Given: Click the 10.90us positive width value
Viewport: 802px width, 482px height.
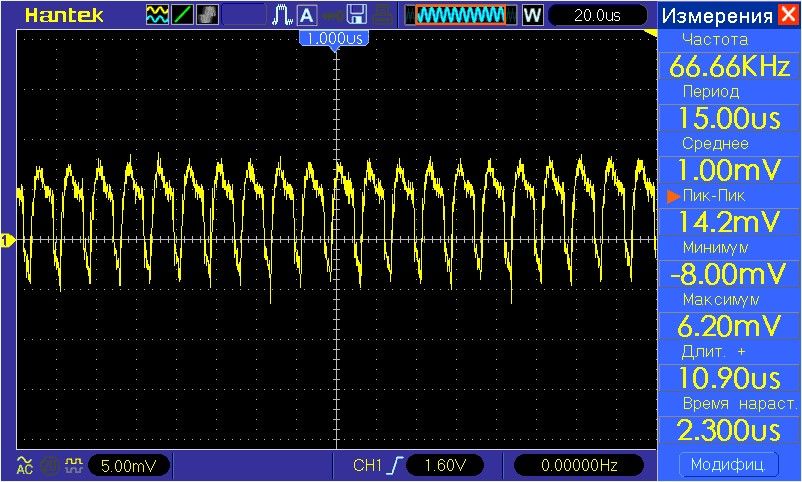Looking at the screenshot, I should coord(729,379).
